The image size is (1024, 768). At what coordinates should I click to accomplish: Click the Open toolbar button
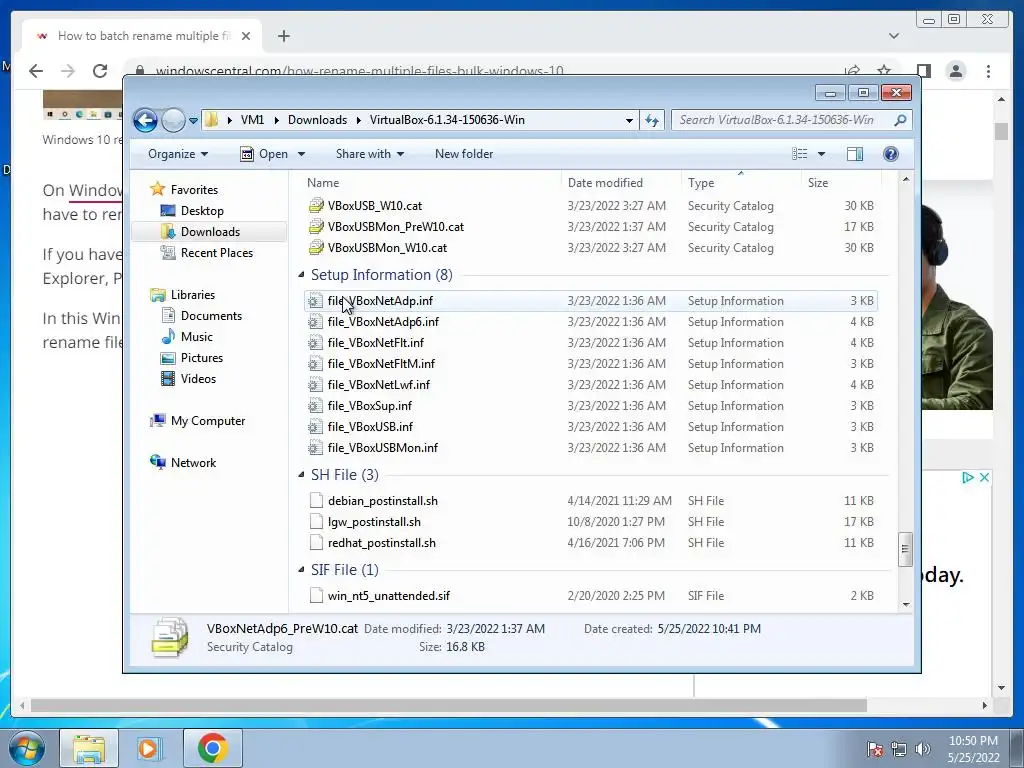point(265,154)
